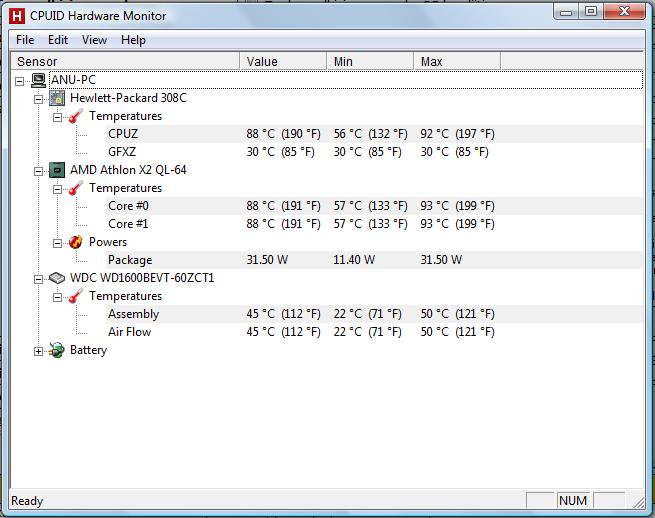655x518 pixels.
Task: Click Package min 11.40 W
Action: pos(354,260)
